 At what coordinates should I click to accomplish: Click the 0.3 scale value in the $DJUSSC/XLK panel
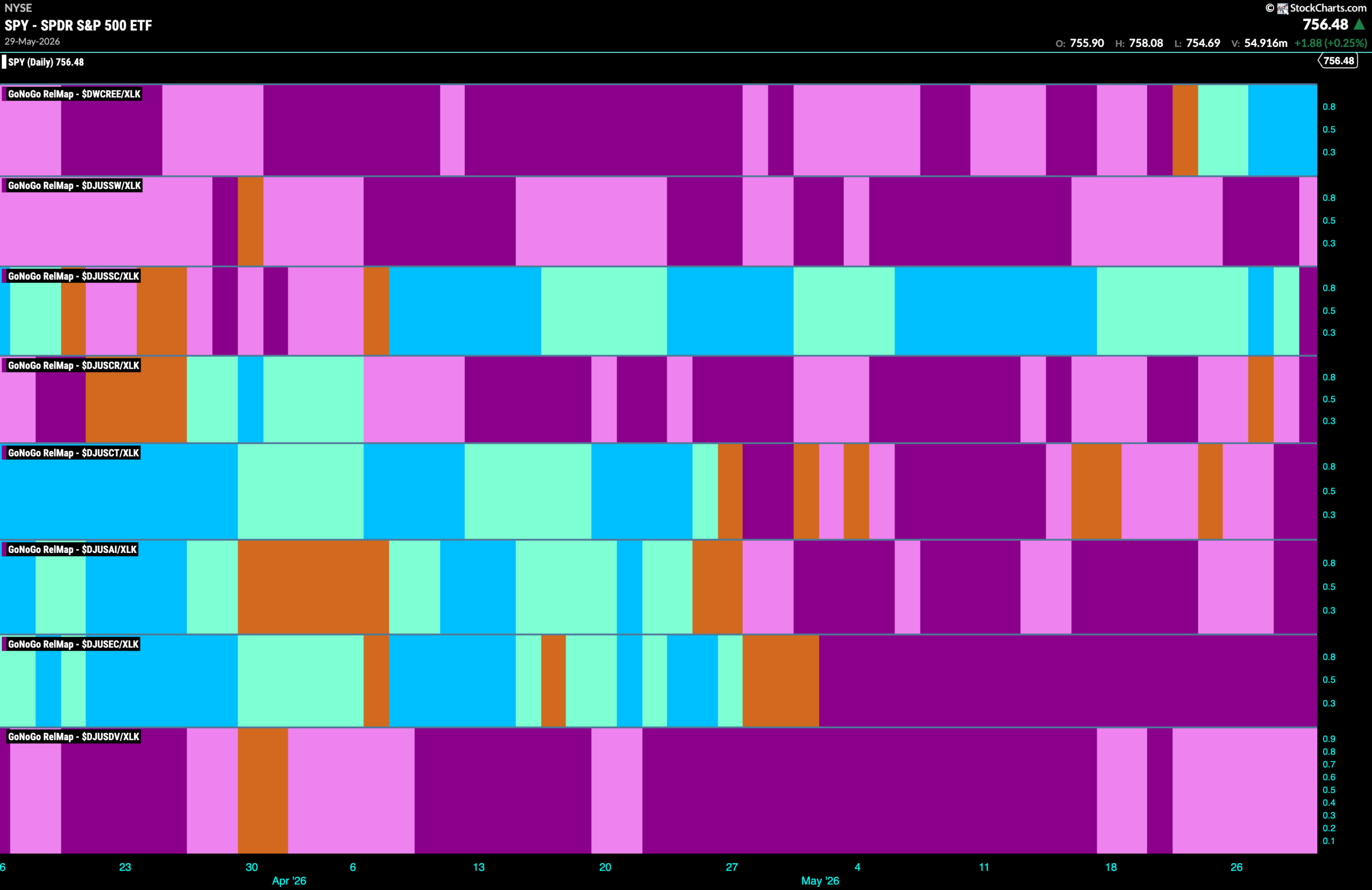point(1329,333)
